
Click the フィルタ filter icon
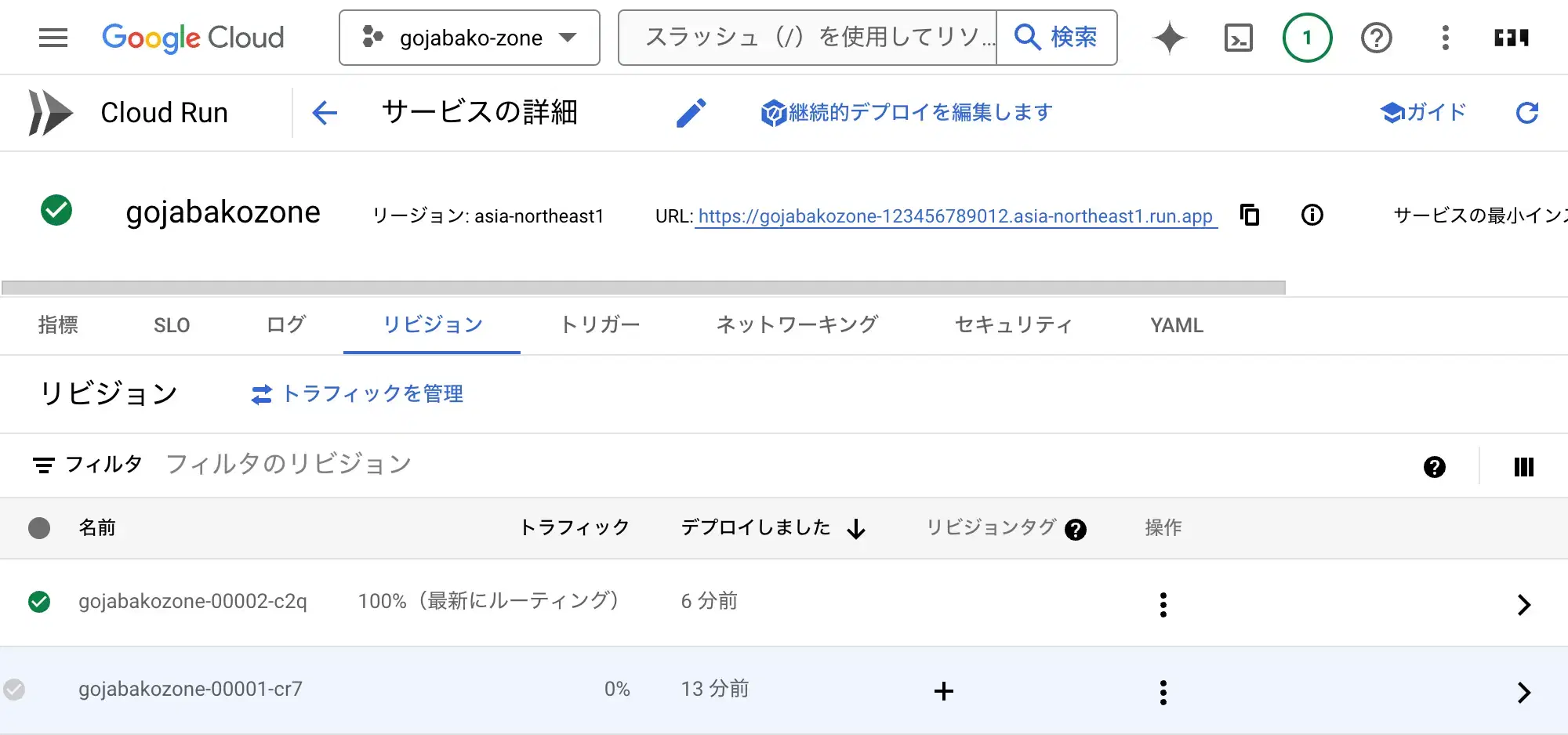(44, 465)
